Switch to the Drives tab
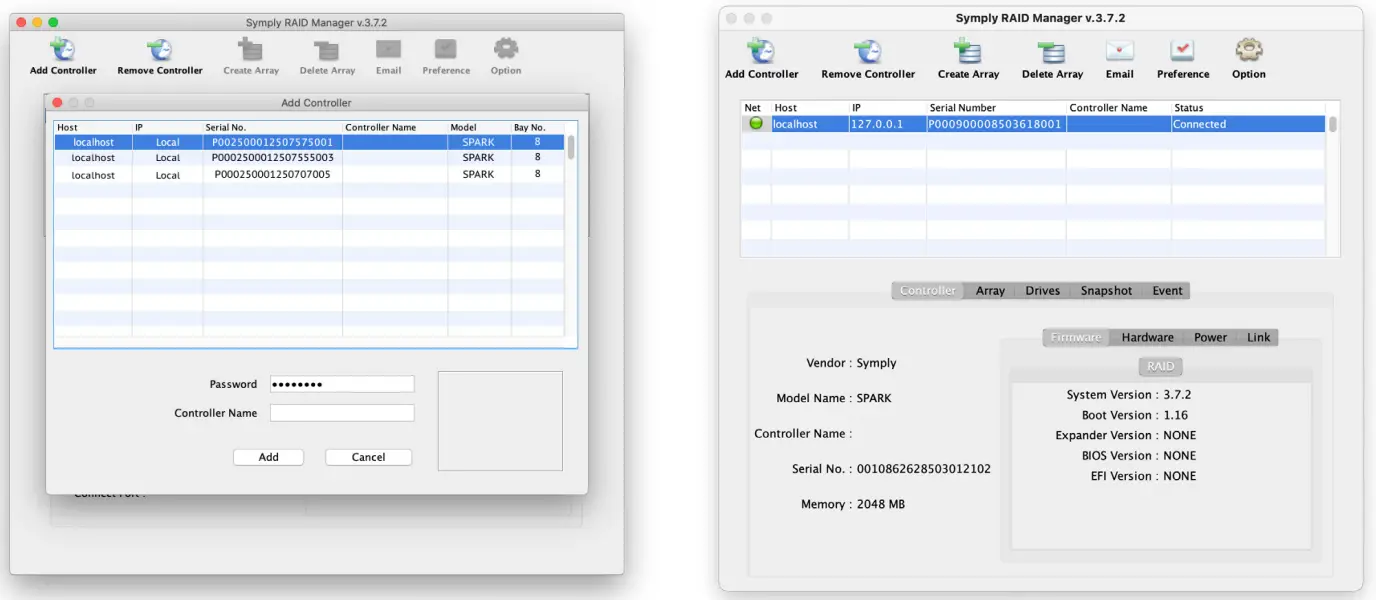 [1043, 291]
